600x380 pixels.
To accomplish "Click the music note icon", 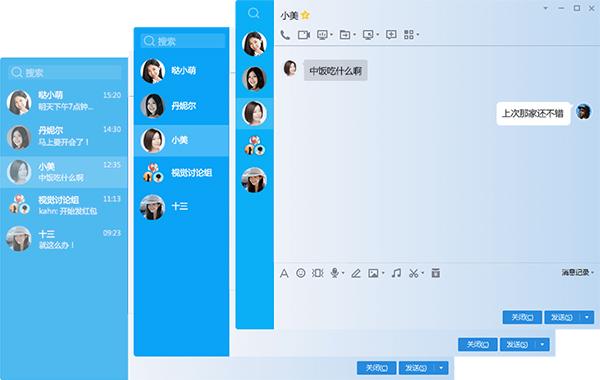I will 396,273.
